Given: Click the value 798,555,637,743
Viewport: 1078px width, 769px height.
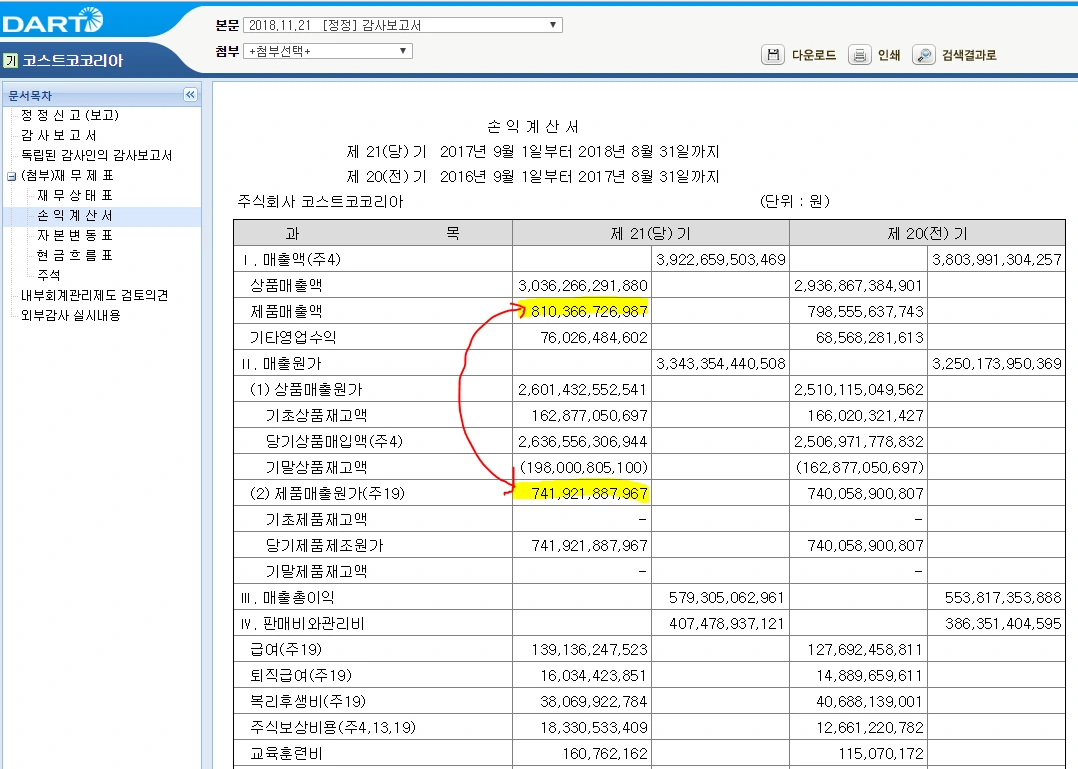Looking at the screenshot, I should point(866,311).
